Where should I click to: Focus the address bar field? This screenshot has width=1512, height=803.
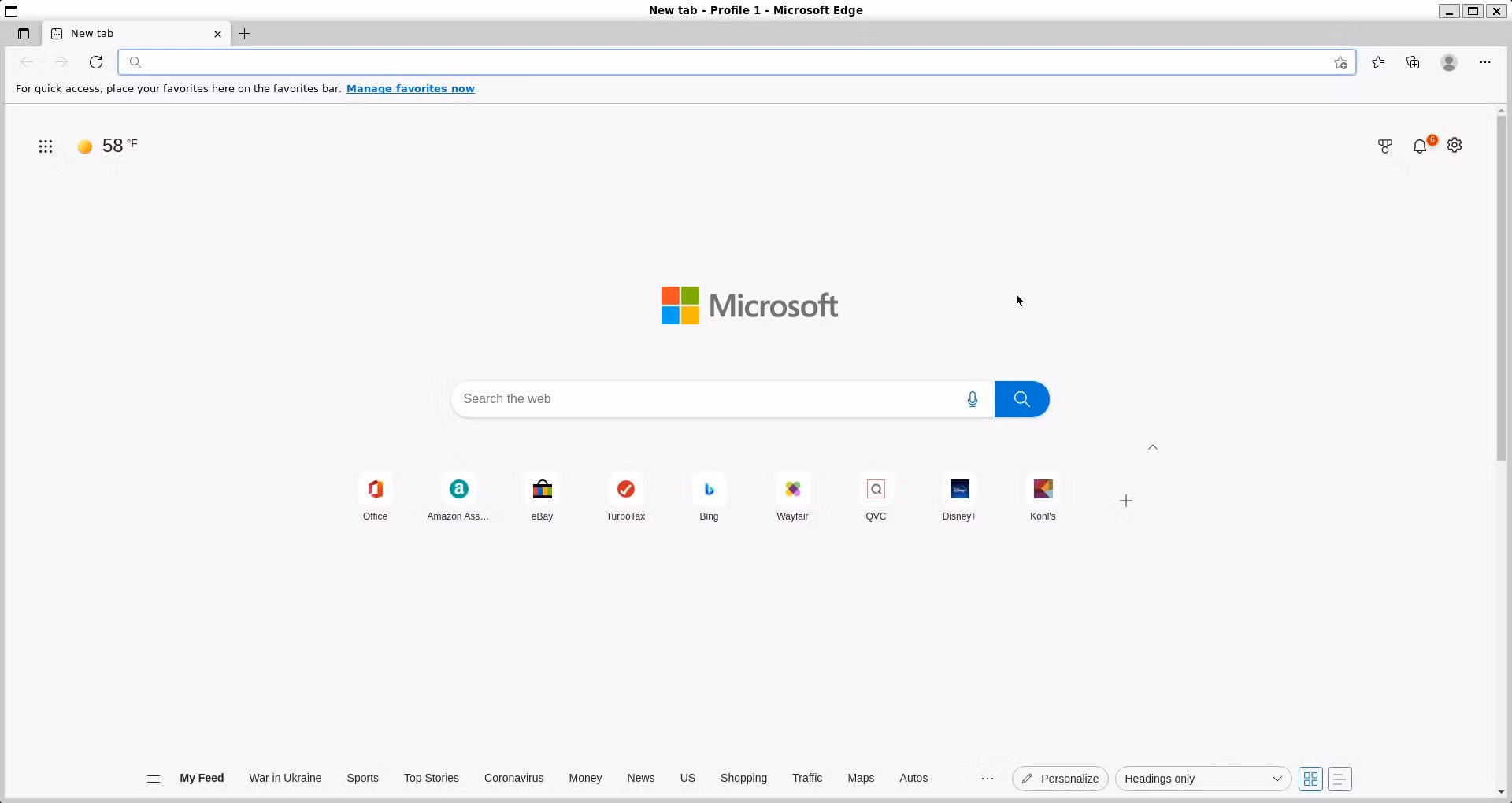tap(736, 62)
